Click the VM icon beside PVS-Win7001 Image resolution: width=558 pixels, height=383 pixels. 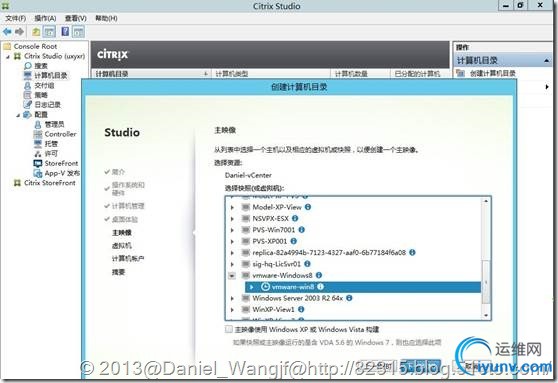(x=246, y=230)
